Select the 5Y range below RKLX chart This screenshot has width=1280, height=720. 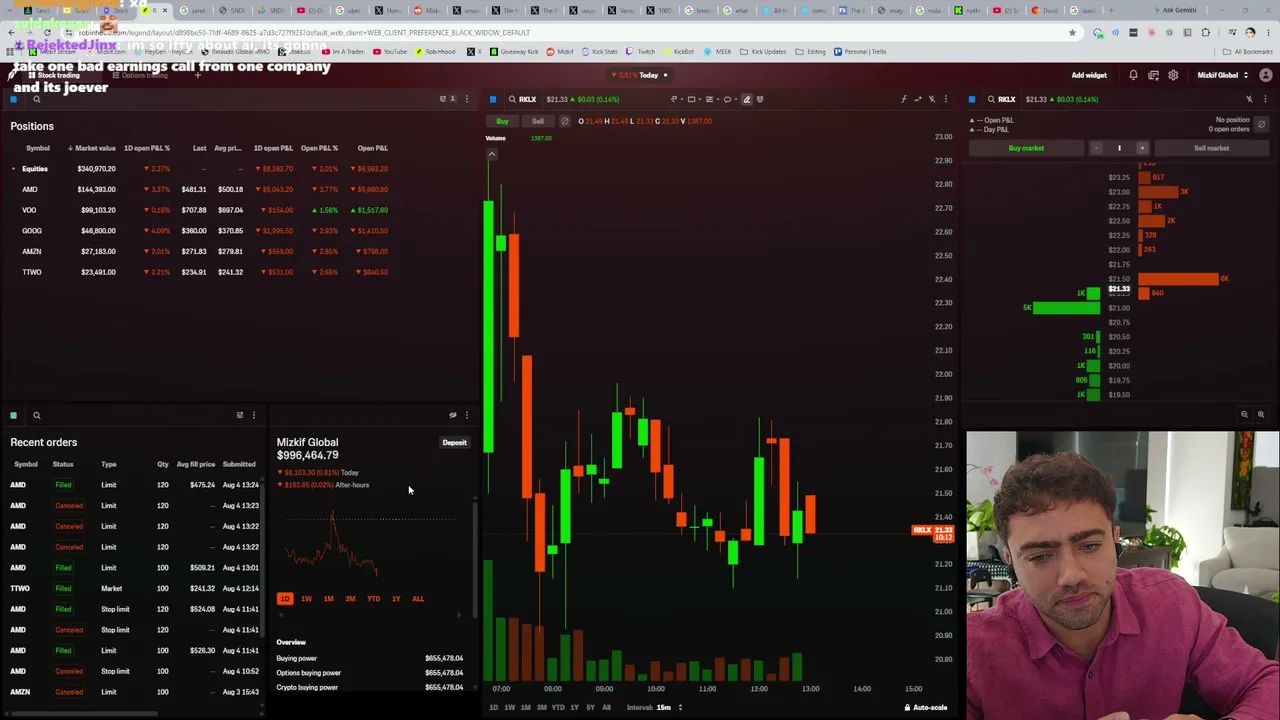(590, 707)
